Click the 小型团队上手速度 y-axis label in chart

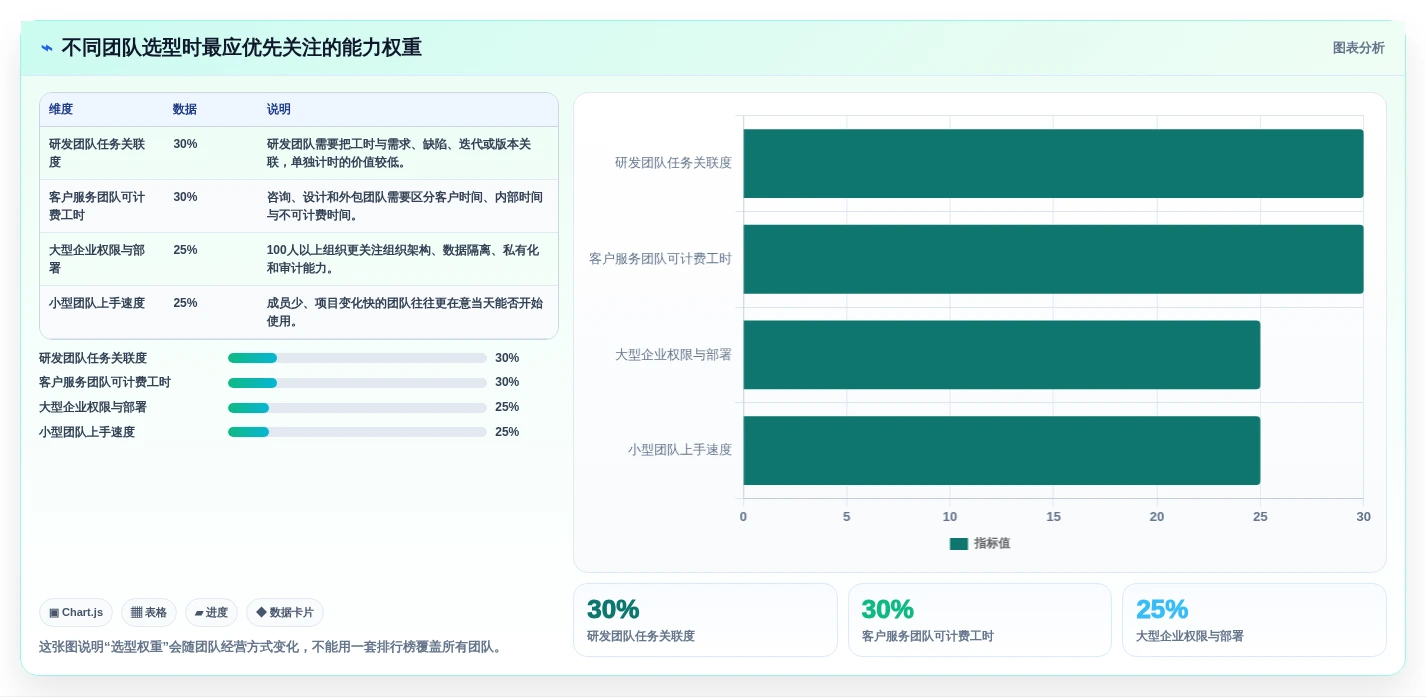(x=680, y=450)
